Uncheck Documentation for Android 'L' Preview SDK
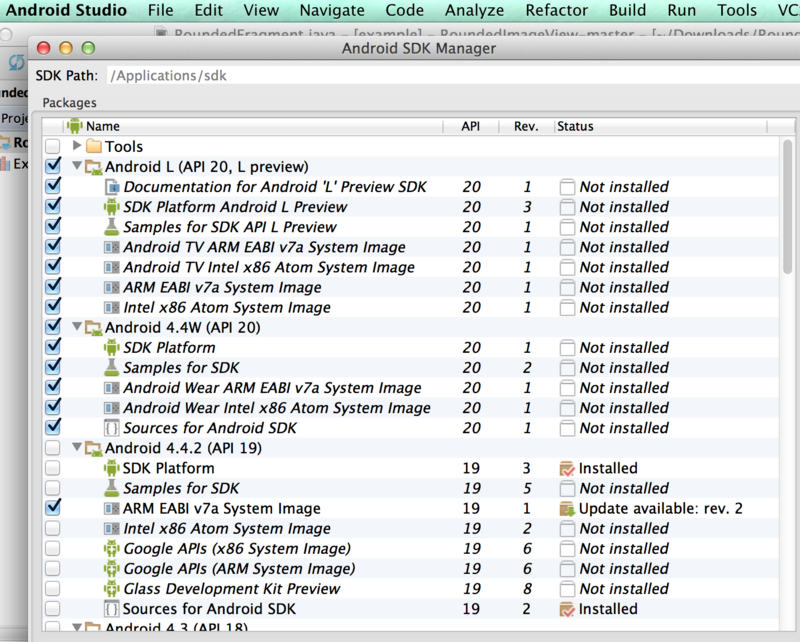800x642 pixels. click(53, 186)
